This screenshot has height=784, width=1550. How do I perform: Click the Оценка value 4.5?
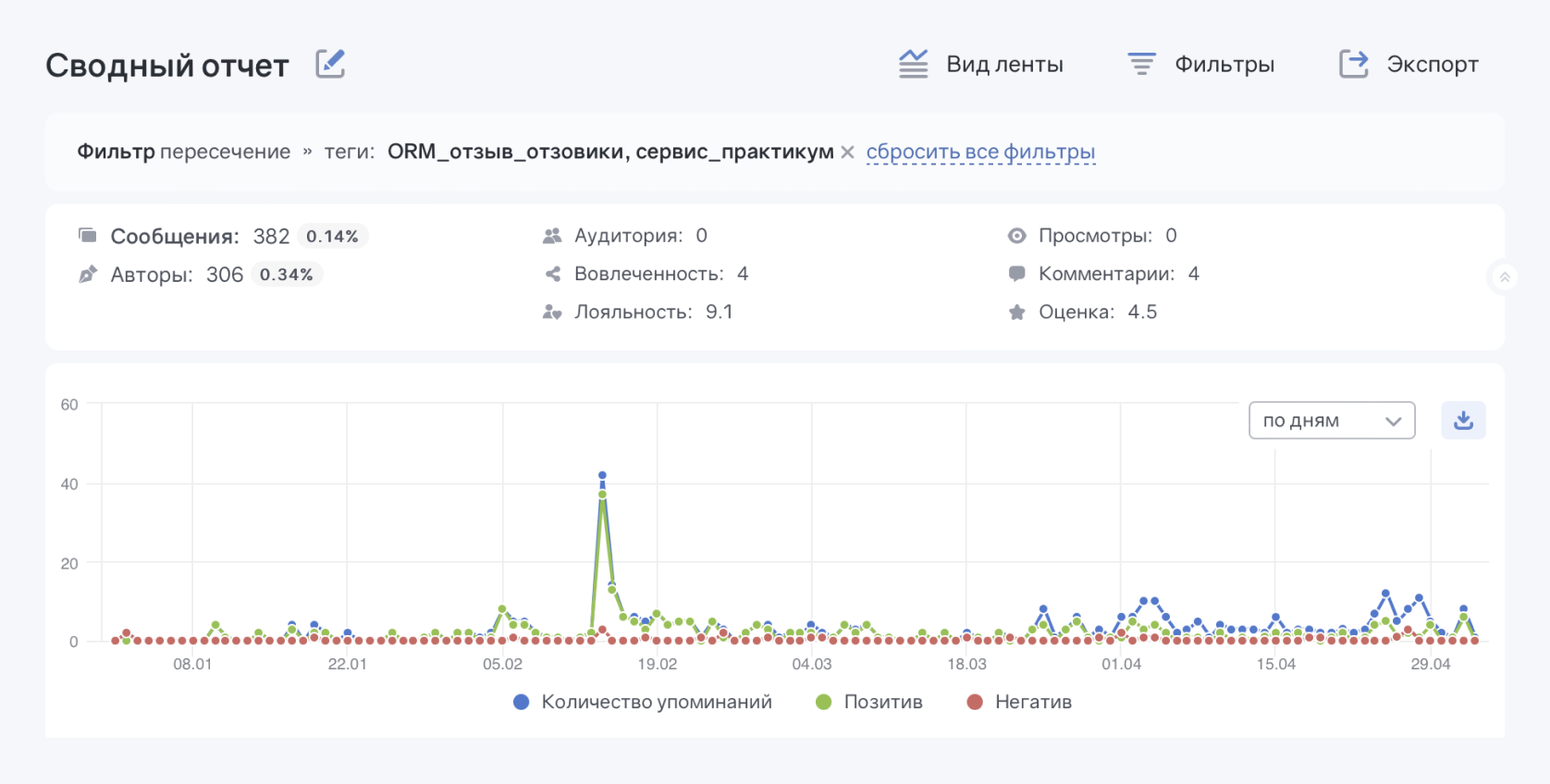1142,312
